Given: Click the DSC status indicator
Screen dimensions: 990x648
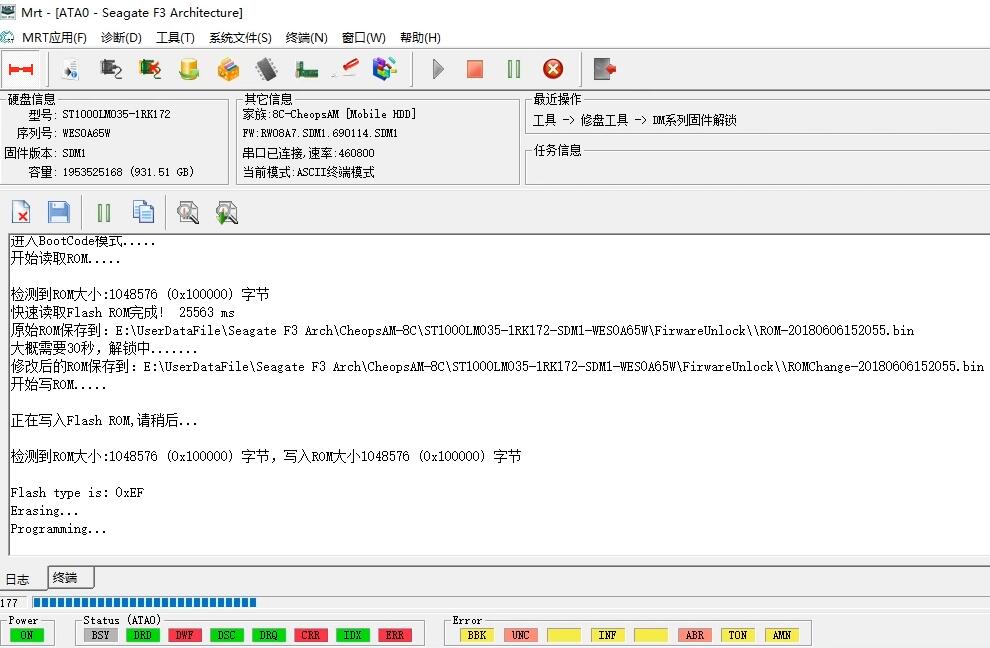Looking at the screenshot, I should point(227,635).
